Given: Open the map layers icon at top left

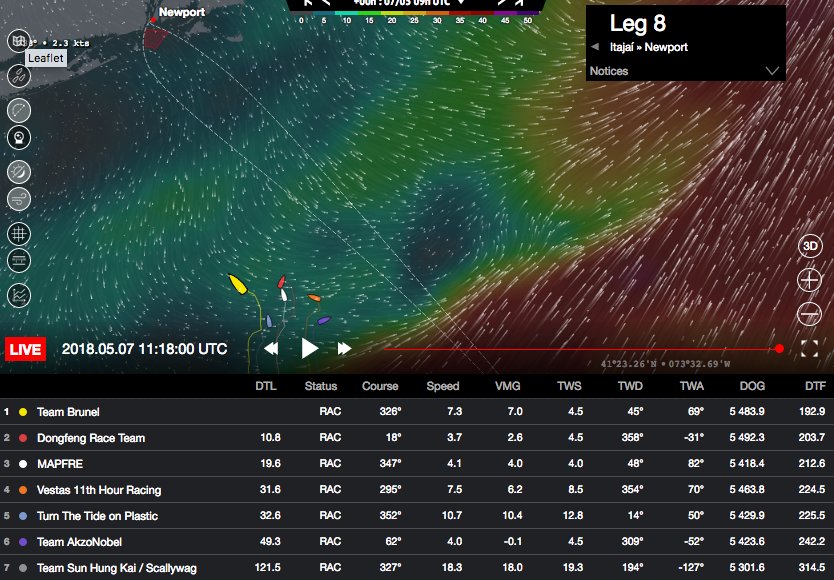Looking at the screenshot, I should pos(19,41).
